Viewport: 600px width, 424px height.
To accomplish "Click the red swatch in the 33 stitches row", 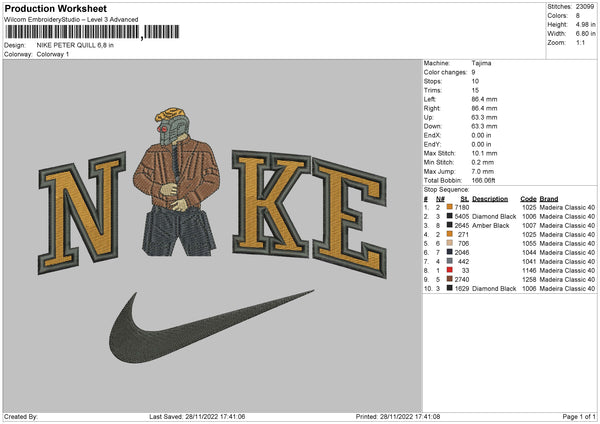I will pos(450,270).
